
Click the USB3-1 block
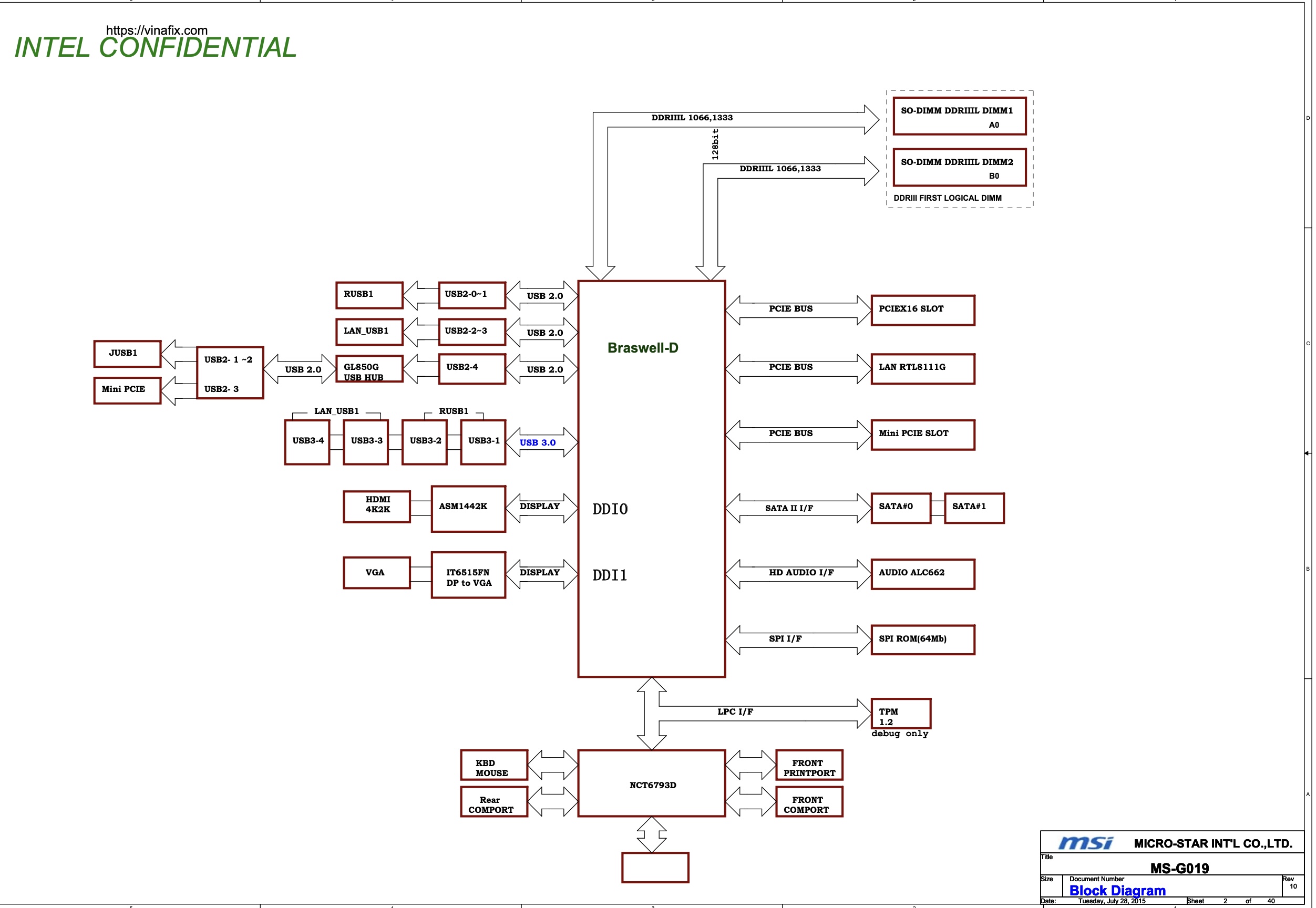coord(483,442)
